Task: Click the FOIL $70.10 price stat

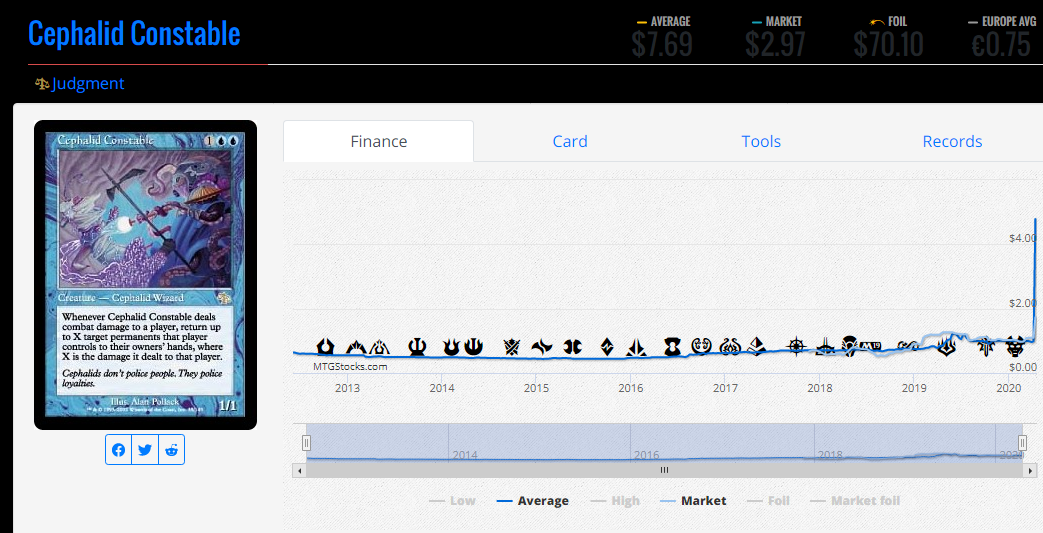Action: [x=889, y=37]
